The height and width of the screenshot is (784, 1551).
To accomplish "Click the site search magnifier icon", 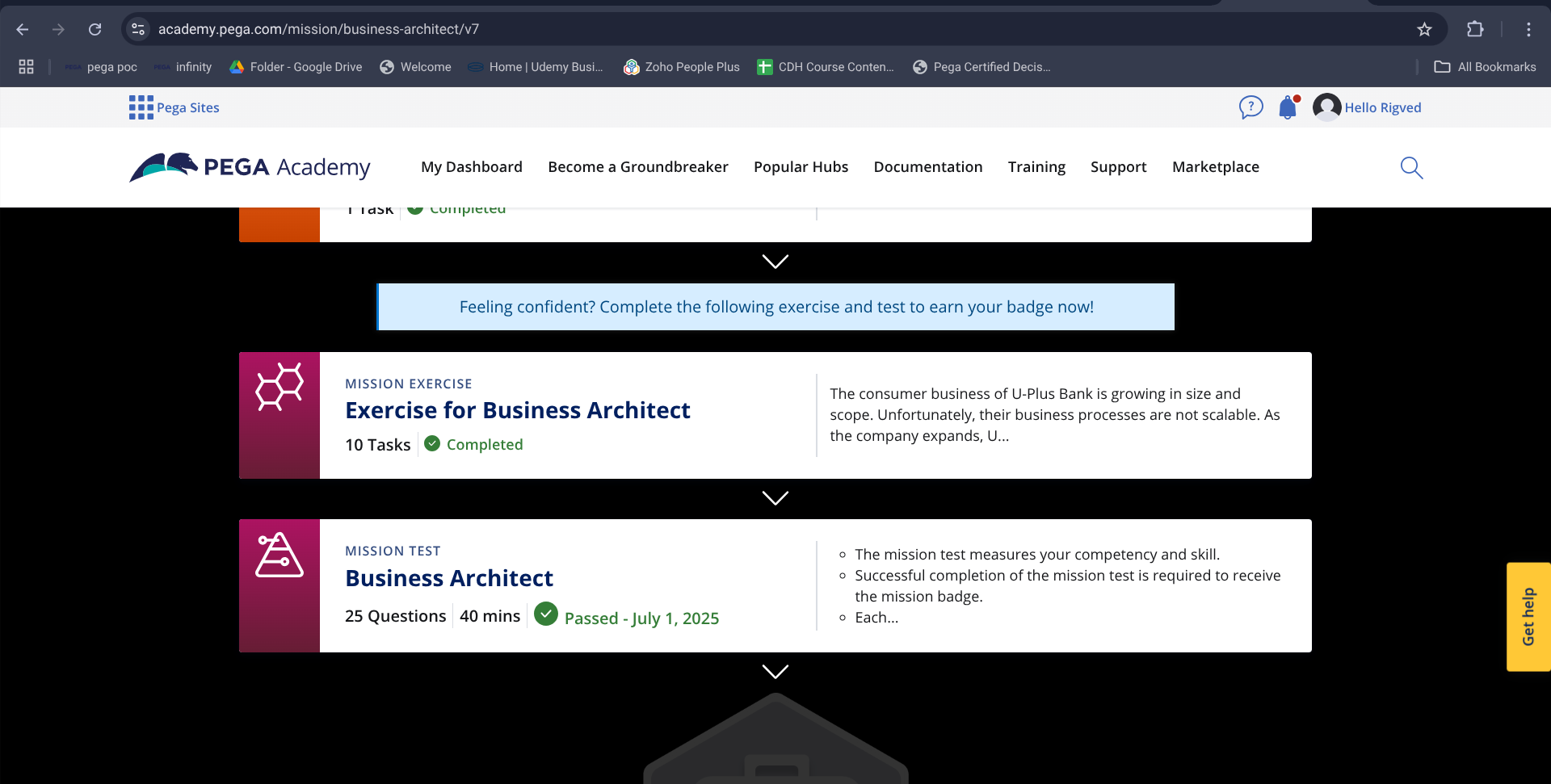I will (1411, 167).
